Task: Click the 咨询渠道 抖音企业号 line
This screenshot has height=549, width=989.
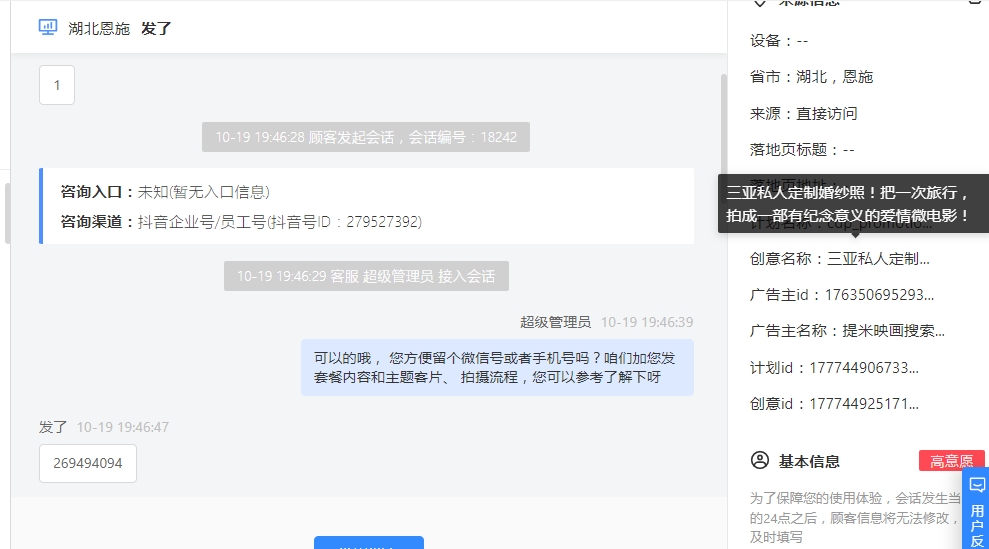Action: pos(241,221)
